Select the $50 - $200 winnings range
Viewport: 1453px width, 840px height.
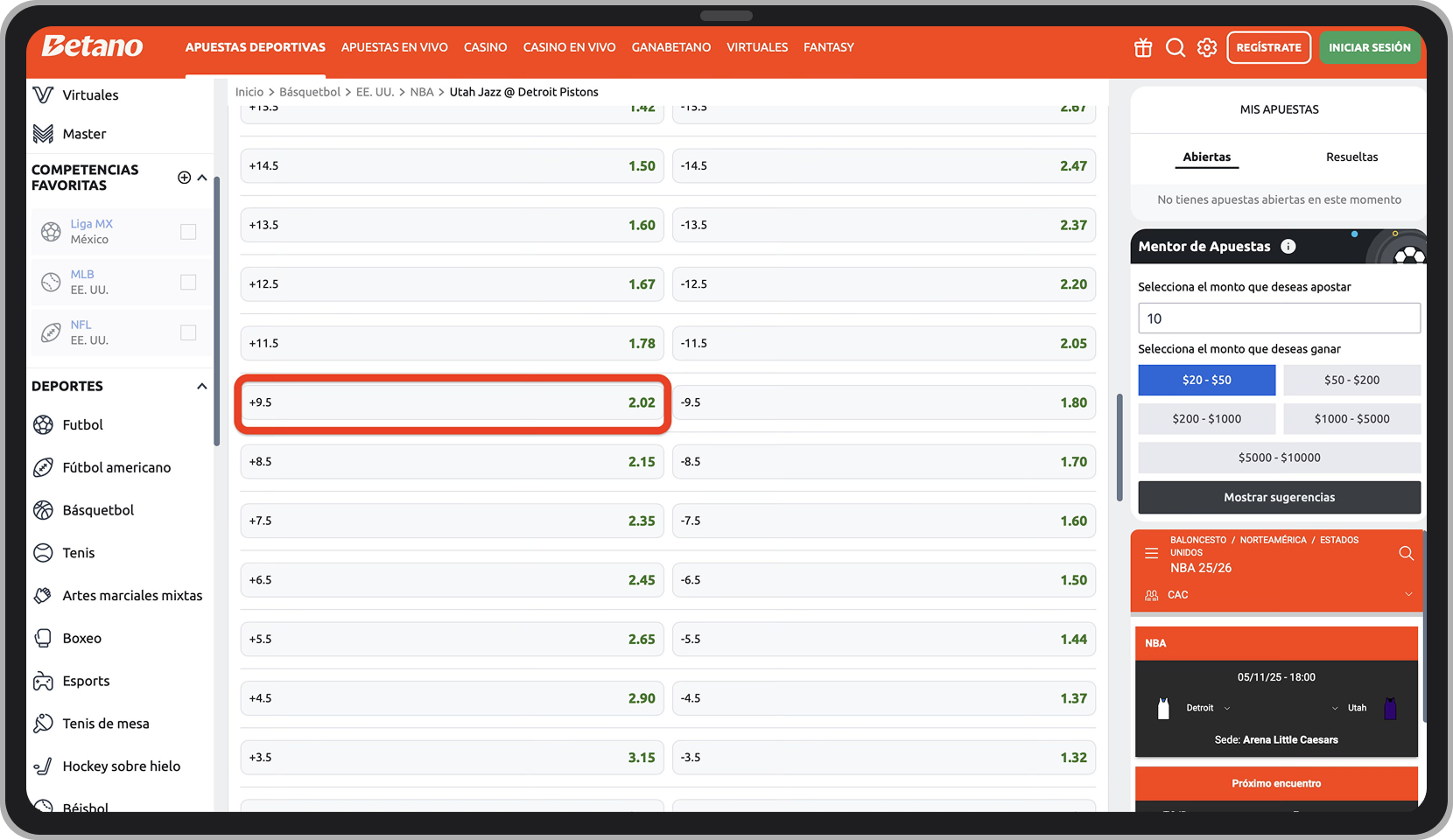pyautogui.click(x=1351, y=380)
